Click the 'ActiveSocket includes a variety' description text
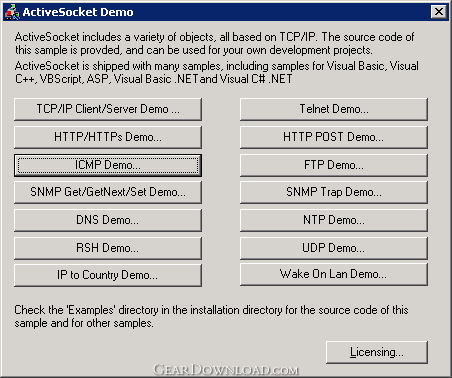This screenshot has height=378, width=452. [214, 43]
